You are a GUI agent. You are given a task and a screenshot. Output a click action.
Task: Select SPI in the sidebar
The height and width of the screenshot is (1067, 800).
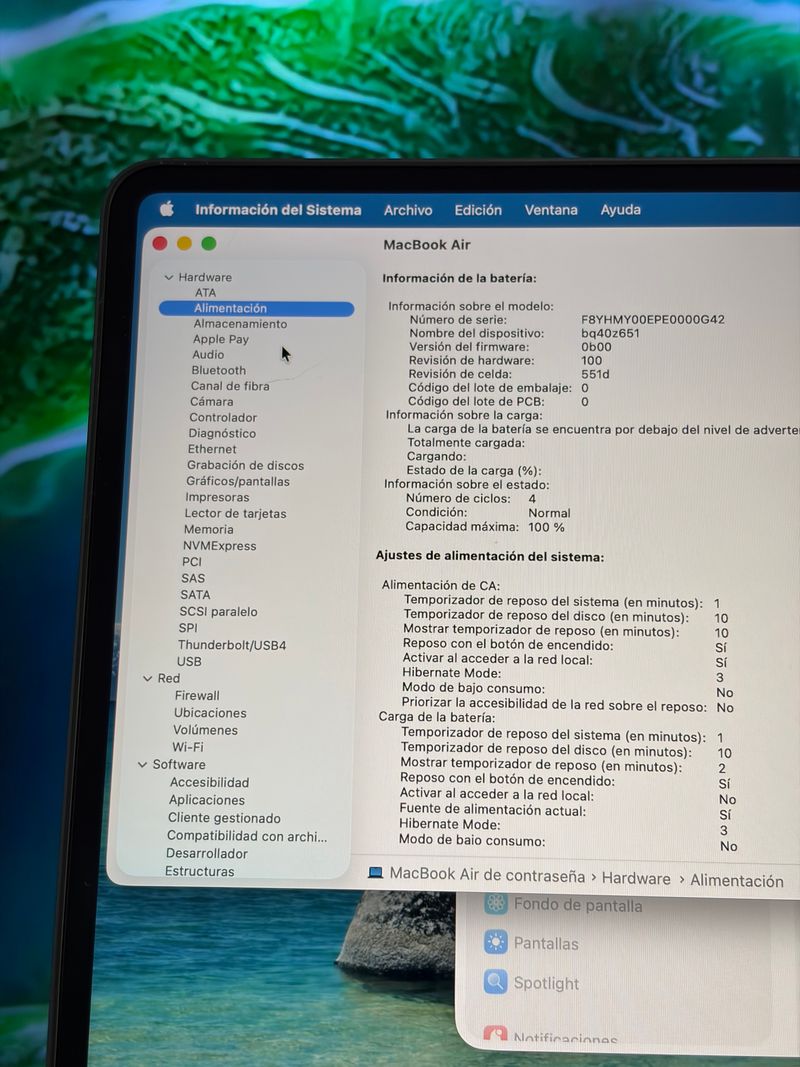(188, 628)
